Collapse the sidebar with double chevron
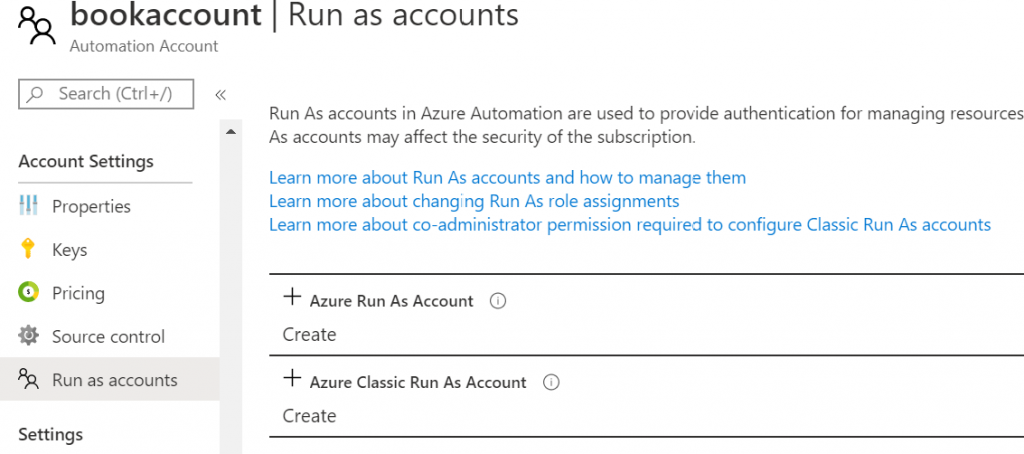 221,94
